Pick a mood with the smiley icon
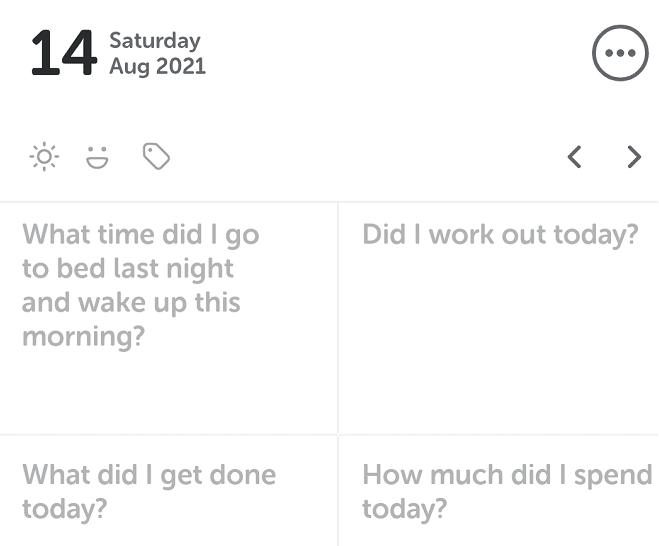This screenshot has width=659, height=546. [97, 157]
